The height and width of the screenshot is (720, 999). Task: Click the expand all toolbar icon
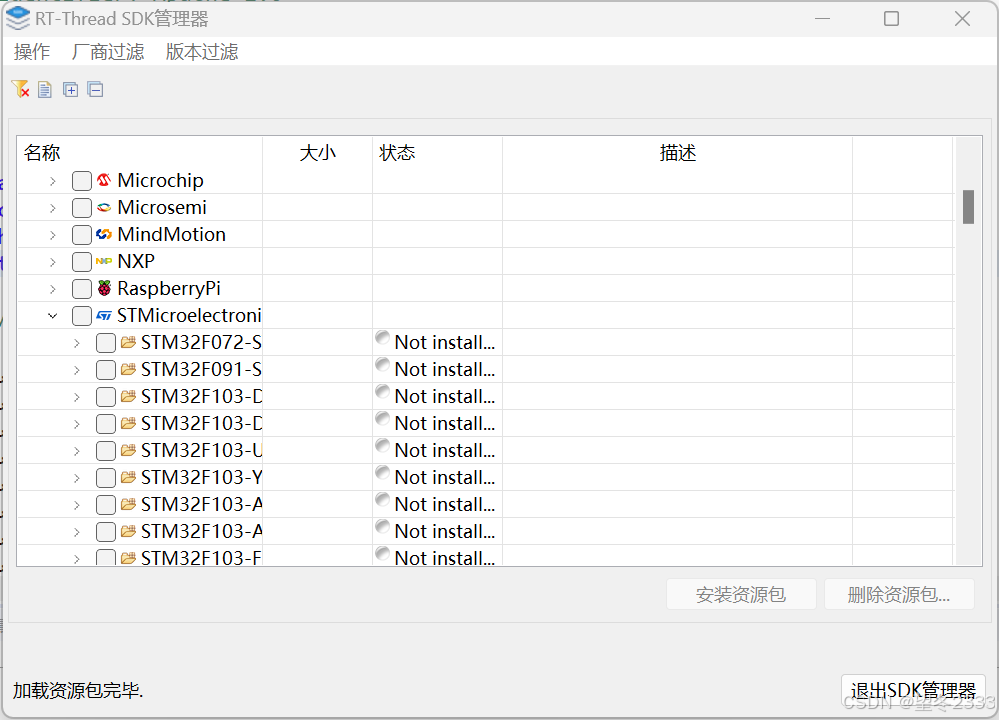click(70, 90)
